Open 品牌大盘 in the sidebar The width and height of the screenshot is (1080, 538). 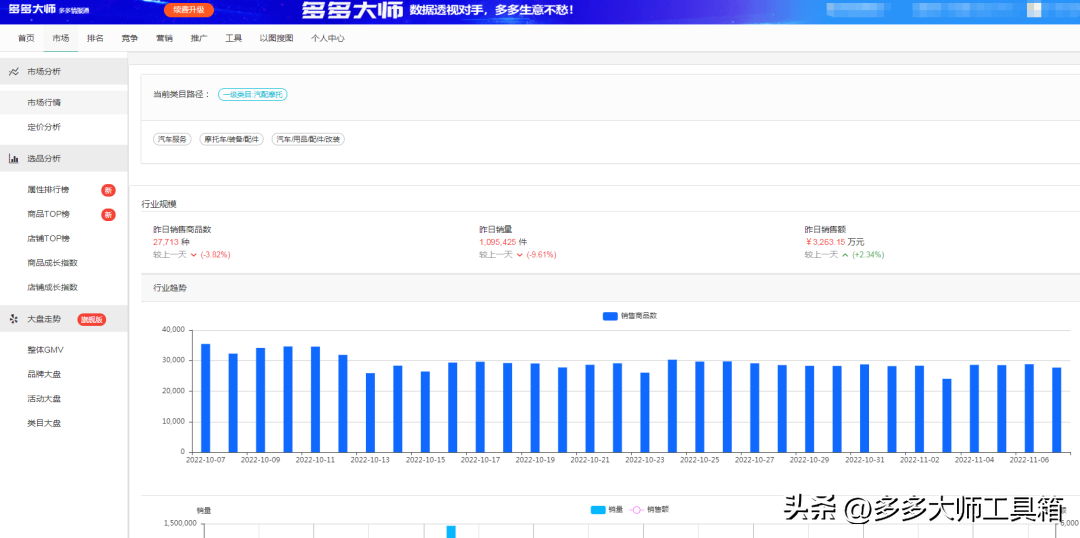click(x=44, y=374)
